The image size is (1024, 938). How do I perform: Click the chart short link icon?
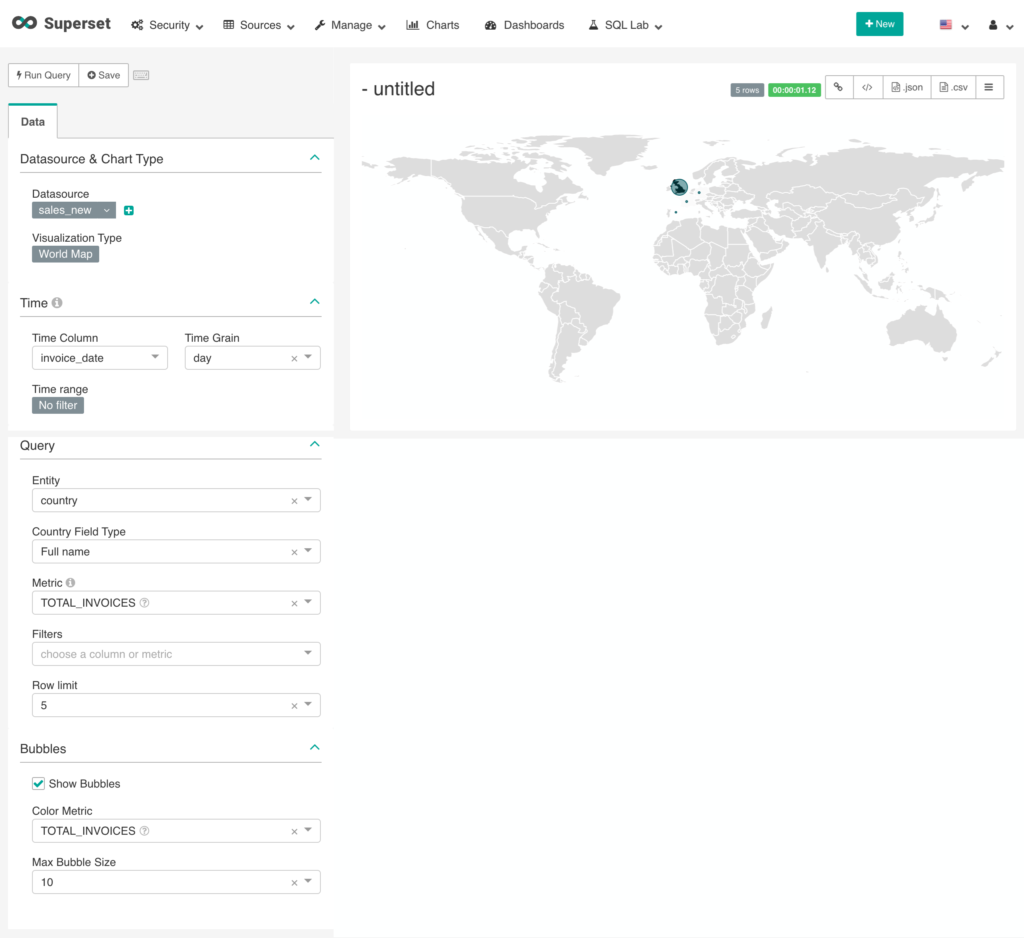(839, 87)
